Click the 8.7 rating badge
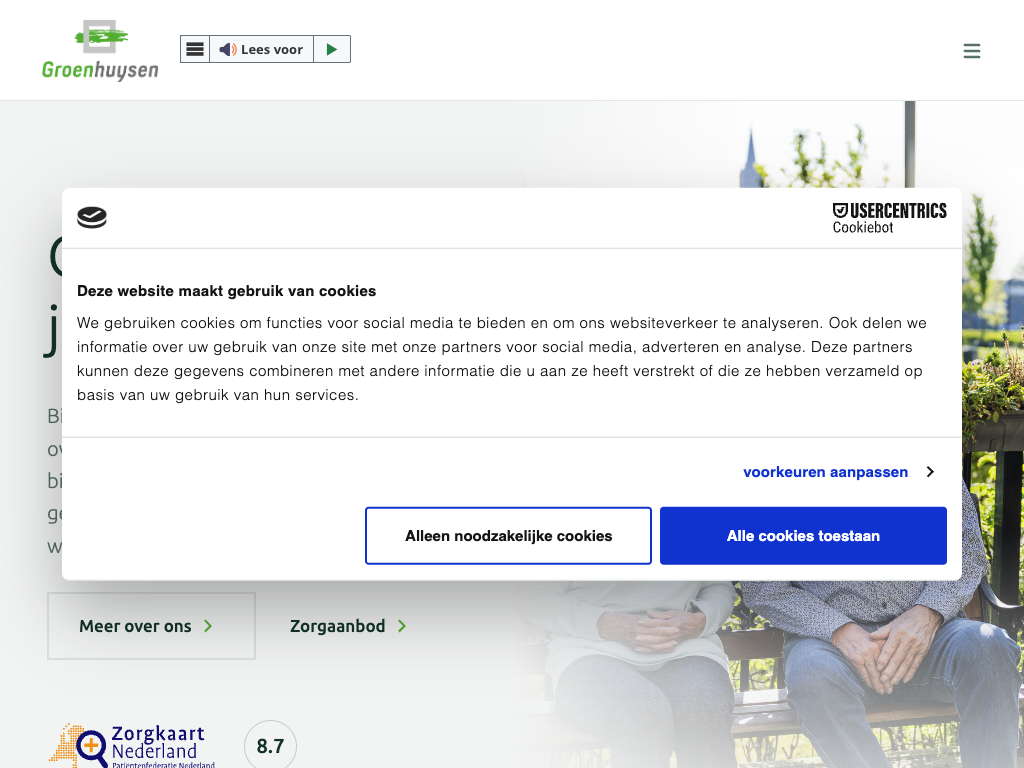The image size is (1024, 768). click(270, 745)
